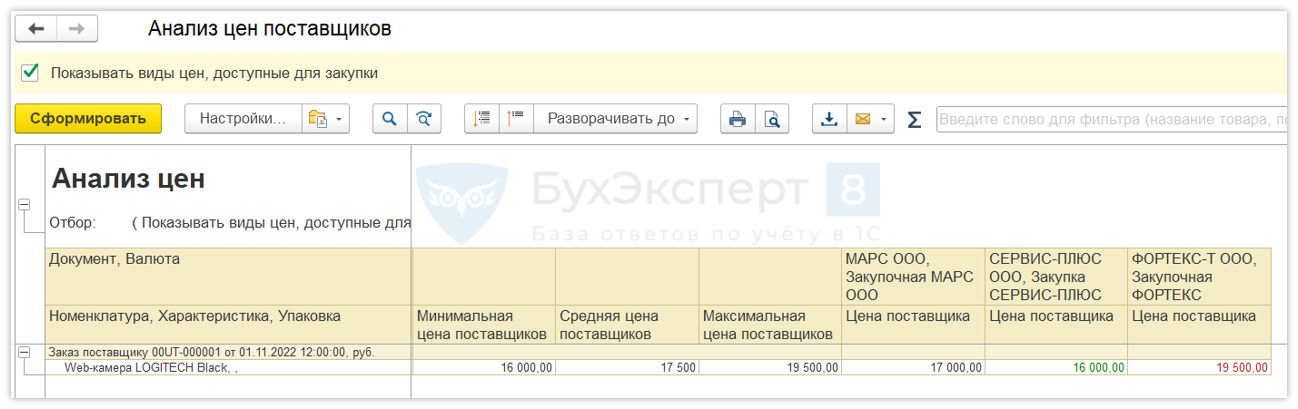This screenshot has height=409, width=1298.
Task: Click the Отбор: filter label
Action: pos(72,222)
